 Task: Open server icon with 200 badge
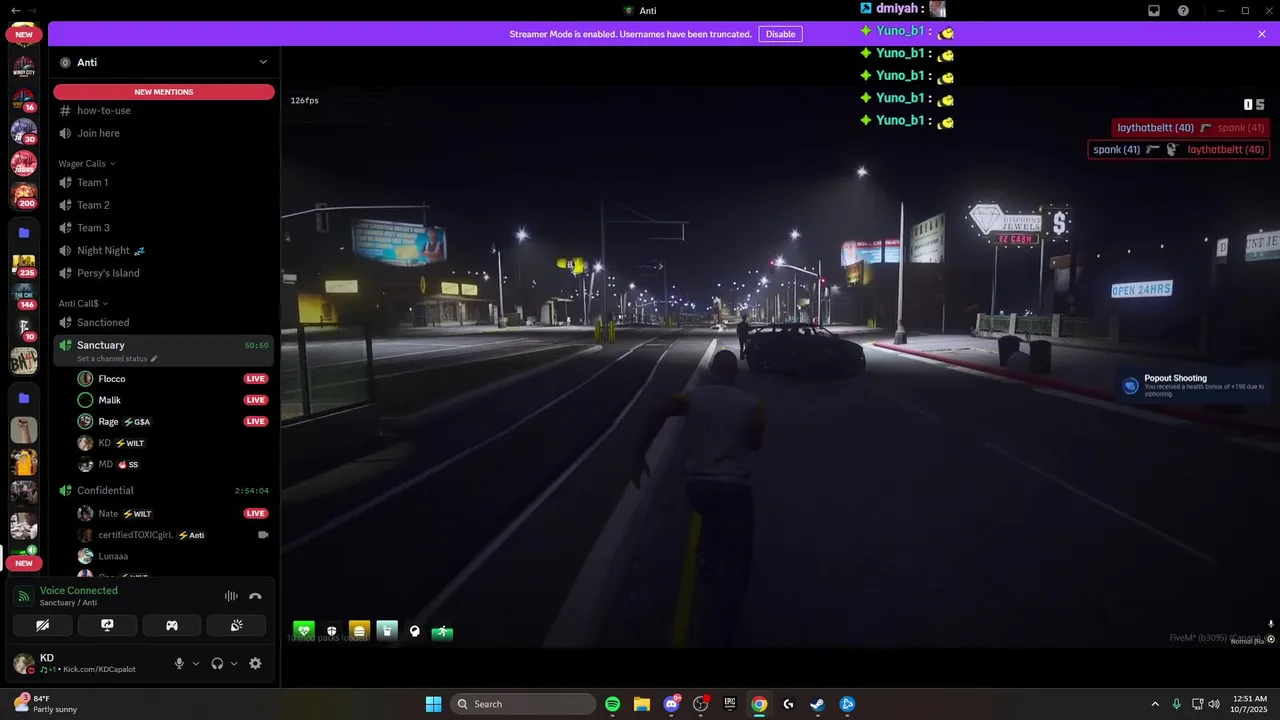(x=24, y=195)
